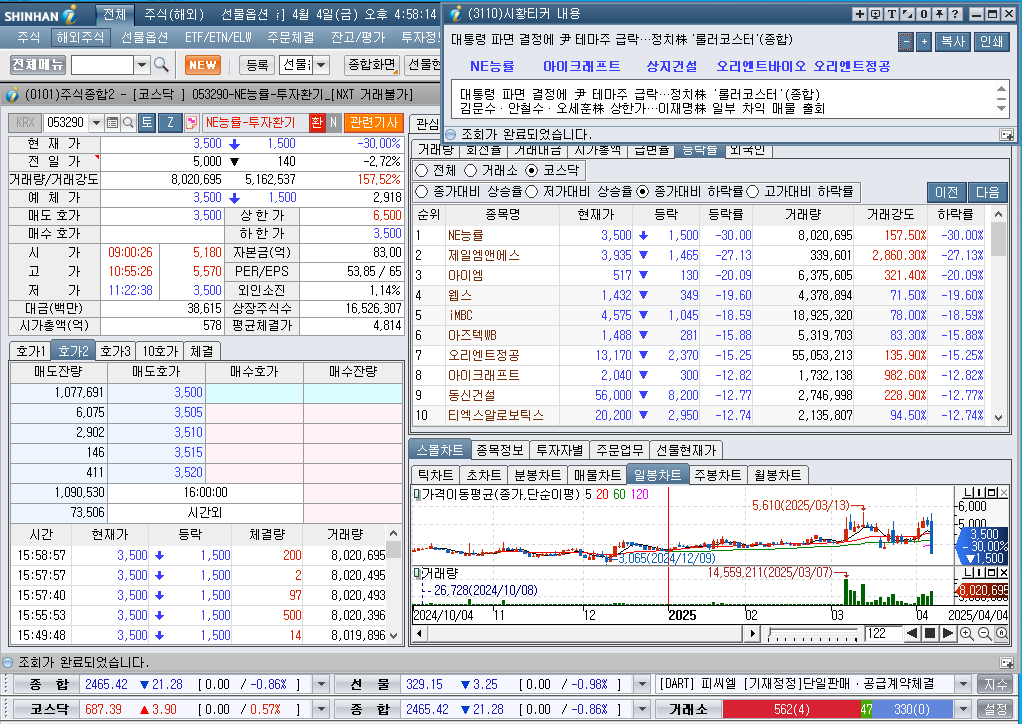Open the 거래소 562(4) advance/decline bar dropdown
This screenshot has width=1022, height=724.
point(963,709)
